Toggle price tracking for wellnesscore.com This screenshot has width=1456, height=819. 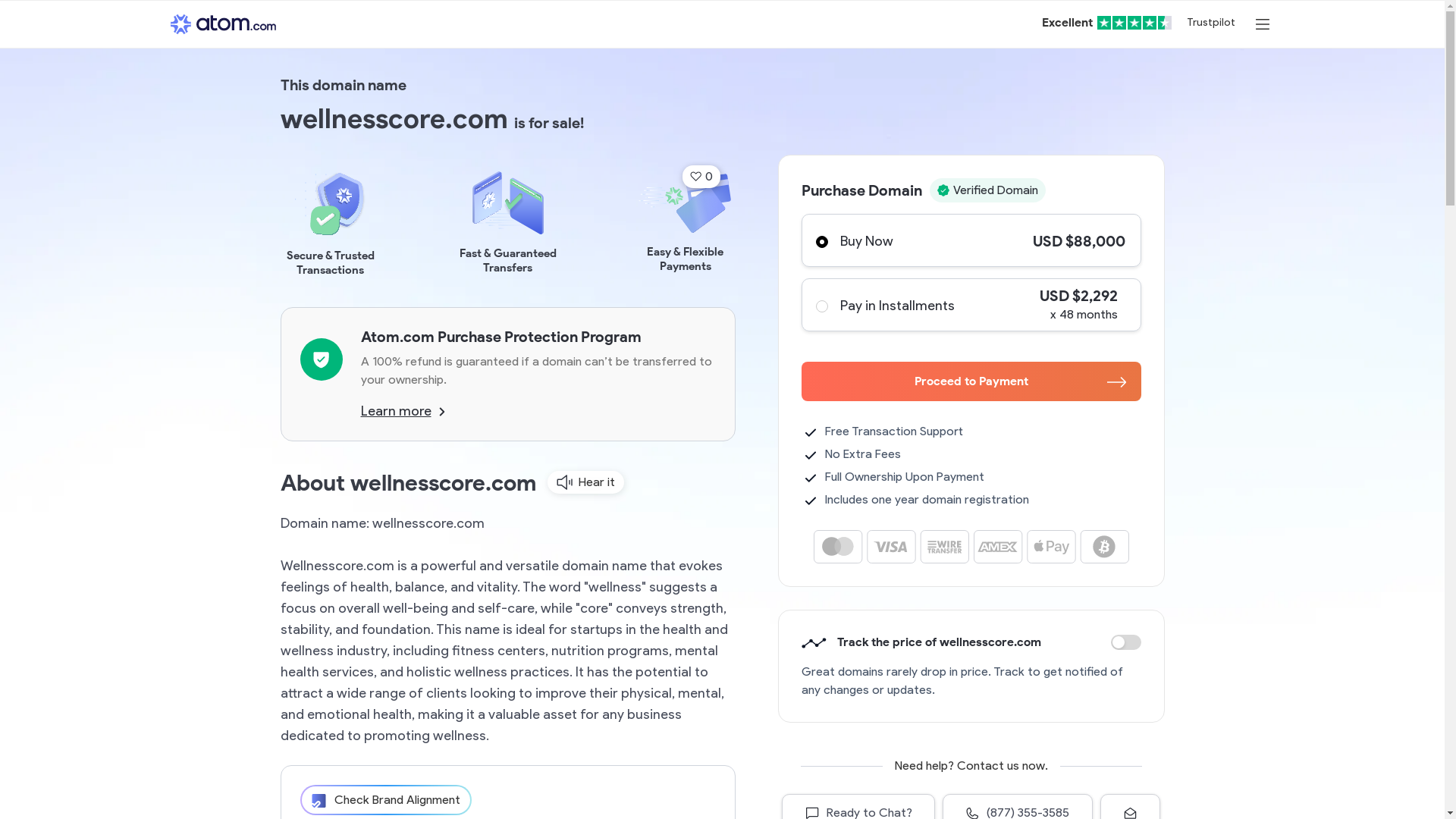click(x=1125, y=642)
